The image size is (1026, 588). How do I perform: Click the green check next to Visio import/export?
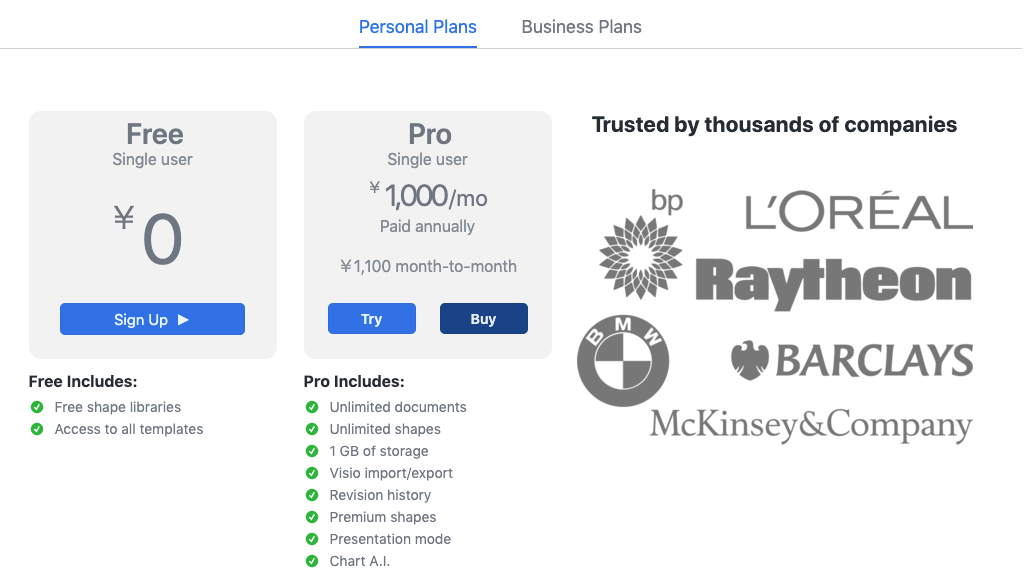[x=312, y=473]
